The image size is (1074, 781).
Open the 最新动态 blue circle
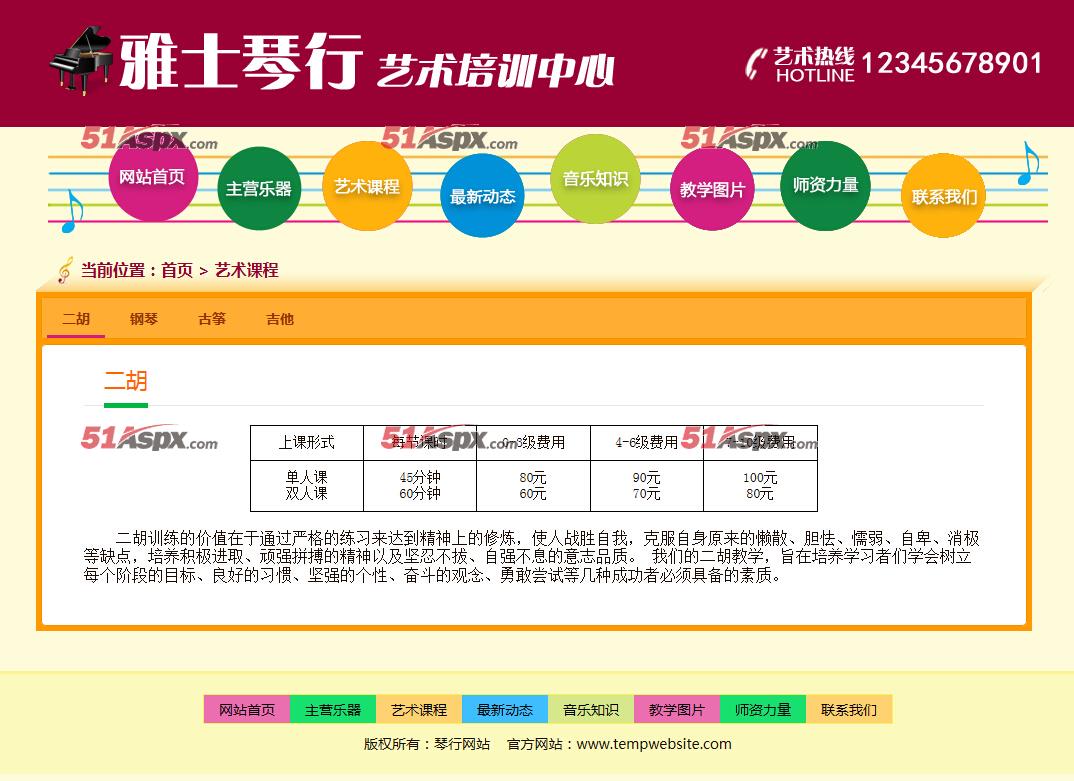point(482,196)
